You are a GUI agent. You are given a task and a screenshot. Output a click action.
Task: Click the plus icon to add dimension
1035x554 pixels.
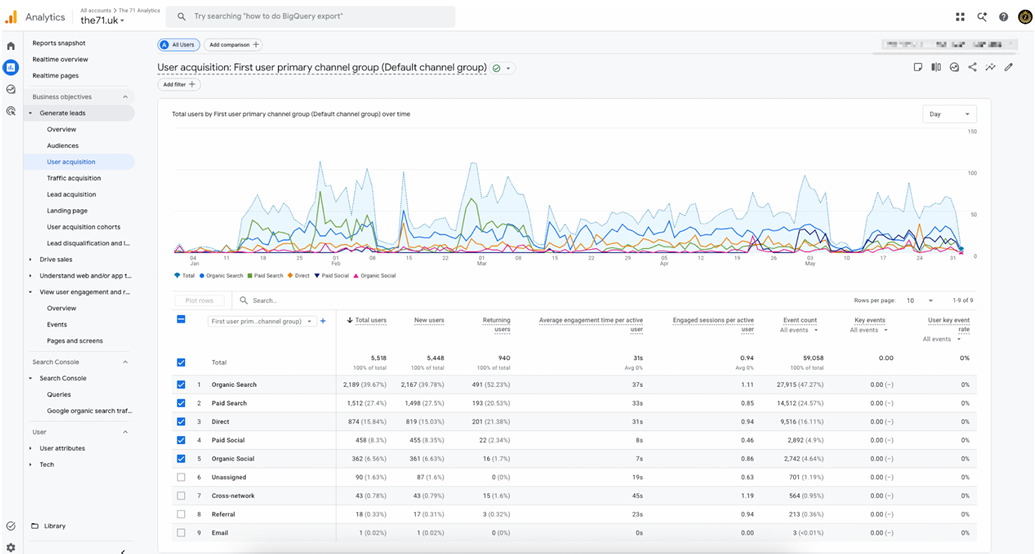click(x=323, y=321)
